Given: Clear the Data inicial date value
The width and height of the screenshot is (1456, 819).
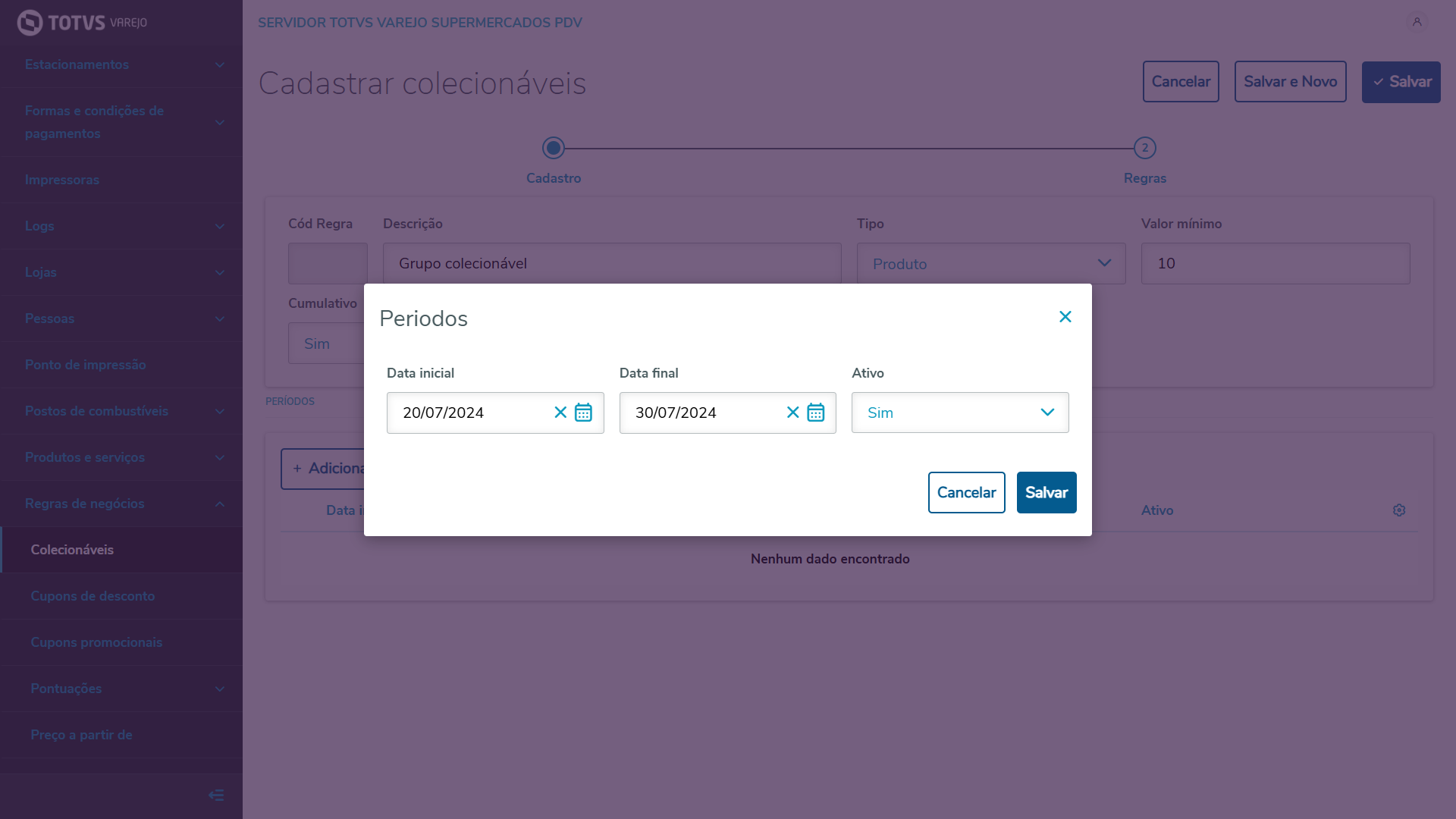Looking at the screenshot, I should pyautogui.click(x=560, y=413).
